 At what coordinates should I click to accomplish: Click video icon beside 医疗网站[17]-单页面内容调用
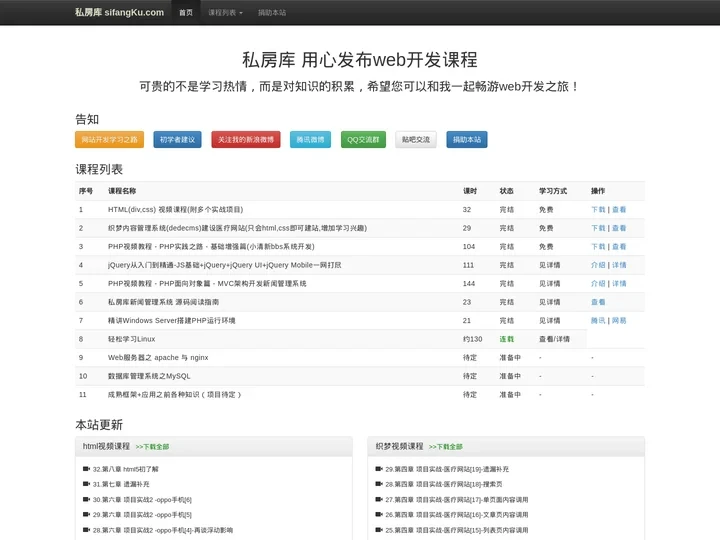point(379,499)
